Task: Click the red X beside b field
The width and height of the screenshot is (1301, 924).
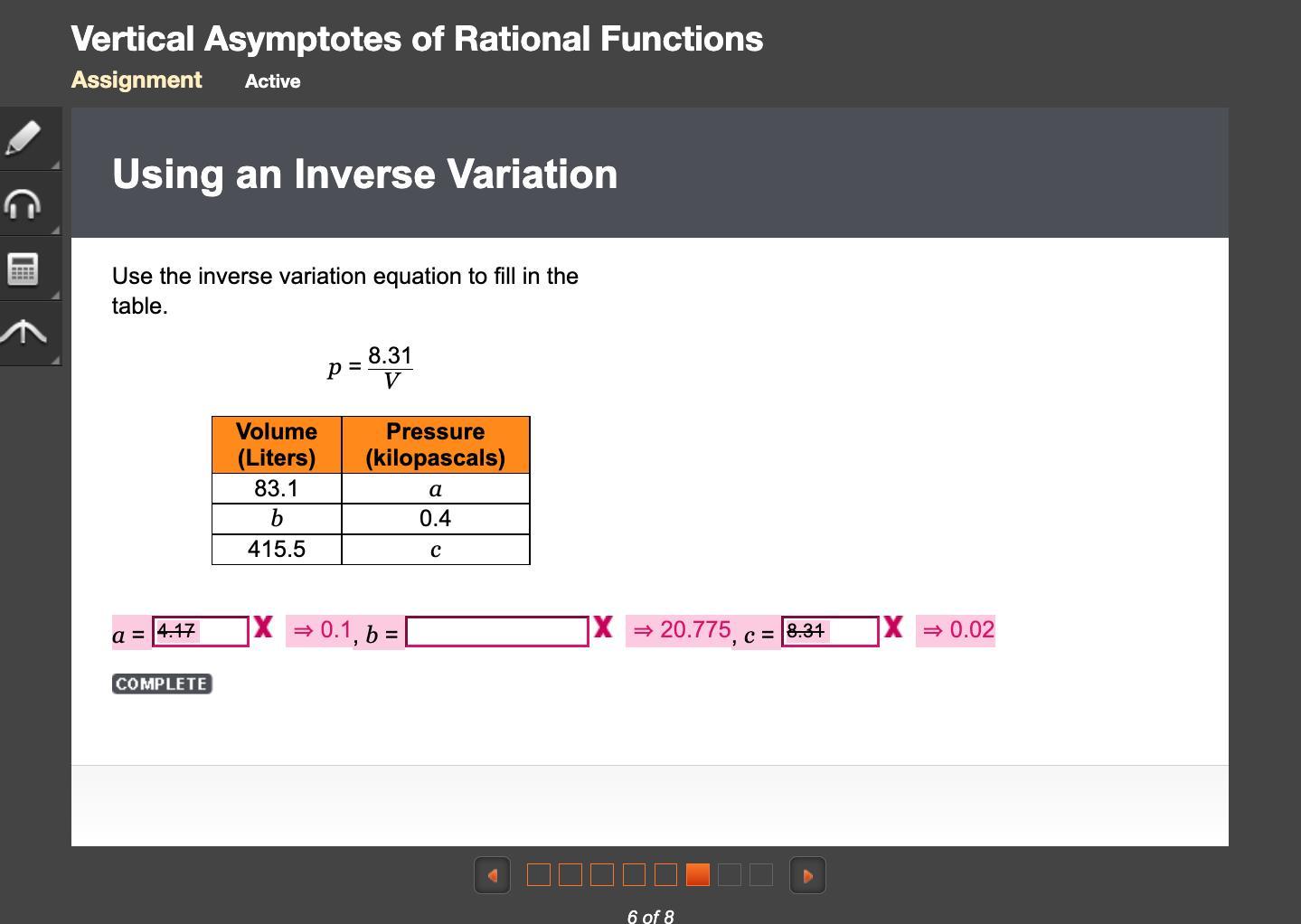Action: tap(603, 627)
